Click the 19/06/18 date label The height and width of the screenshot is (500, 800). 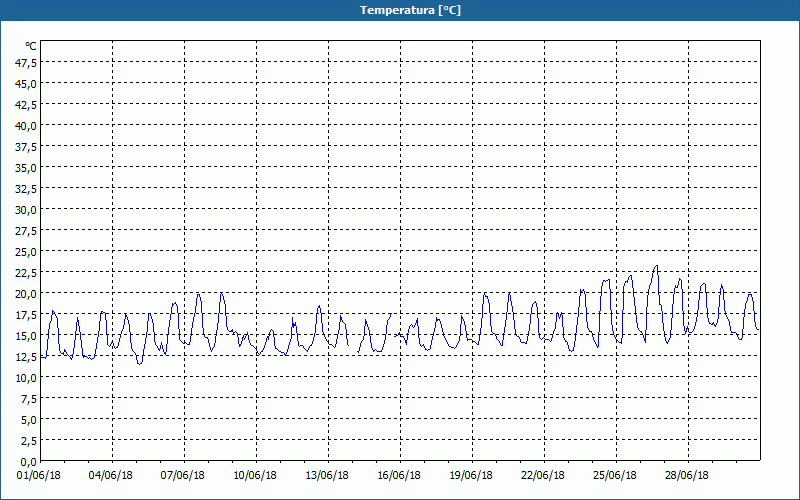point(471,476)
